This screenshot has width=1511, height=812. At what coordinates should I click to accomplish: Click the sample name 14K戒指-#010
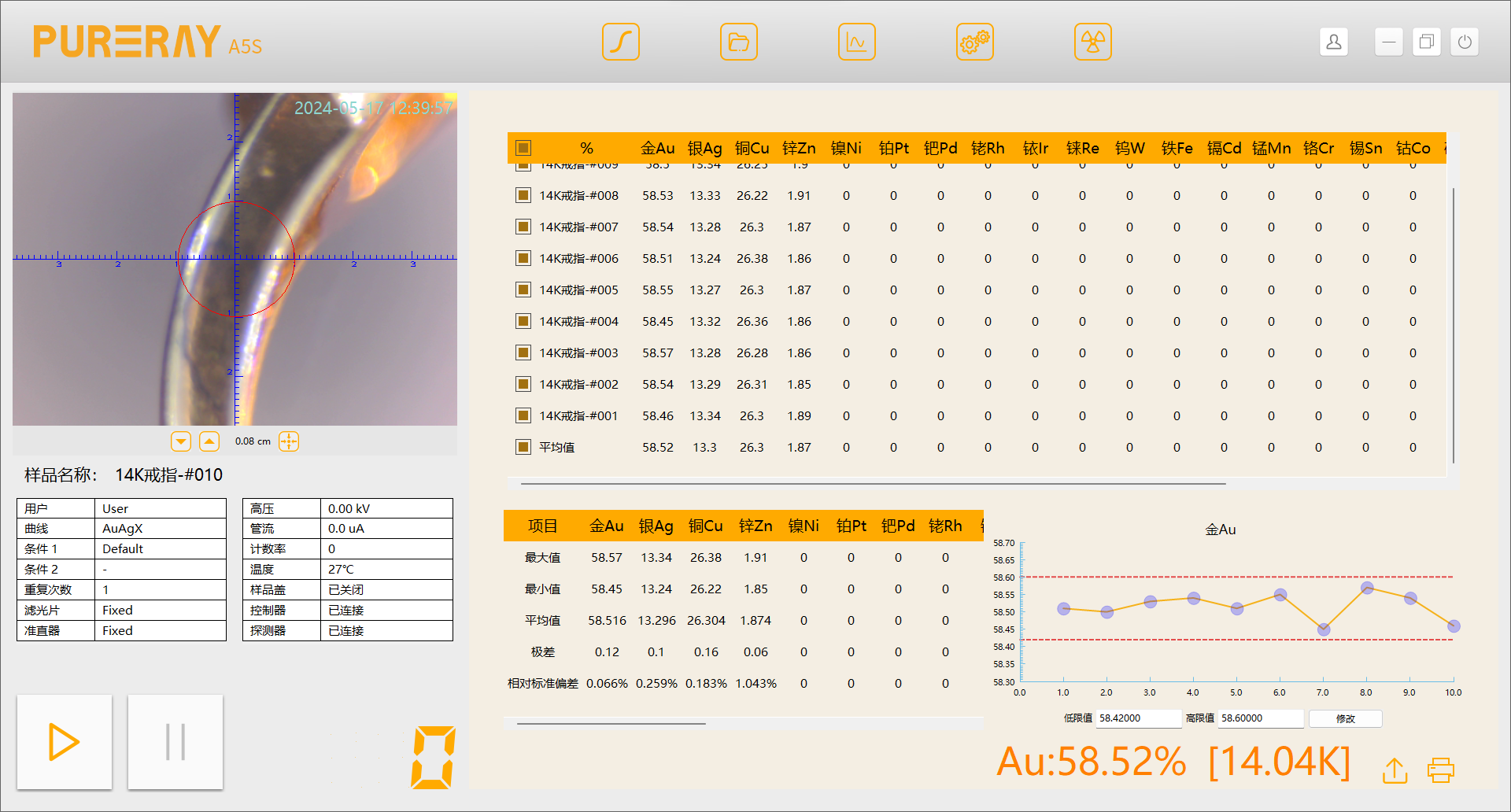(169, 475)
